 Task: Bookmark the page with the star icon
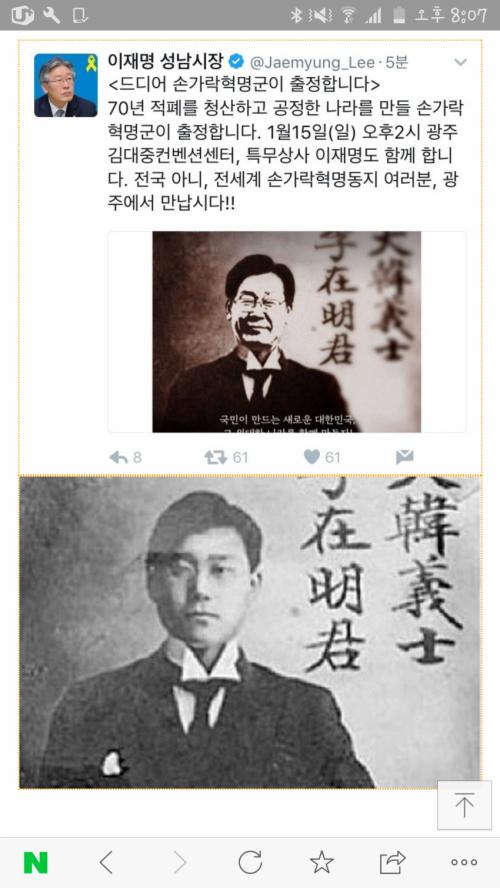tap(322, 862)
